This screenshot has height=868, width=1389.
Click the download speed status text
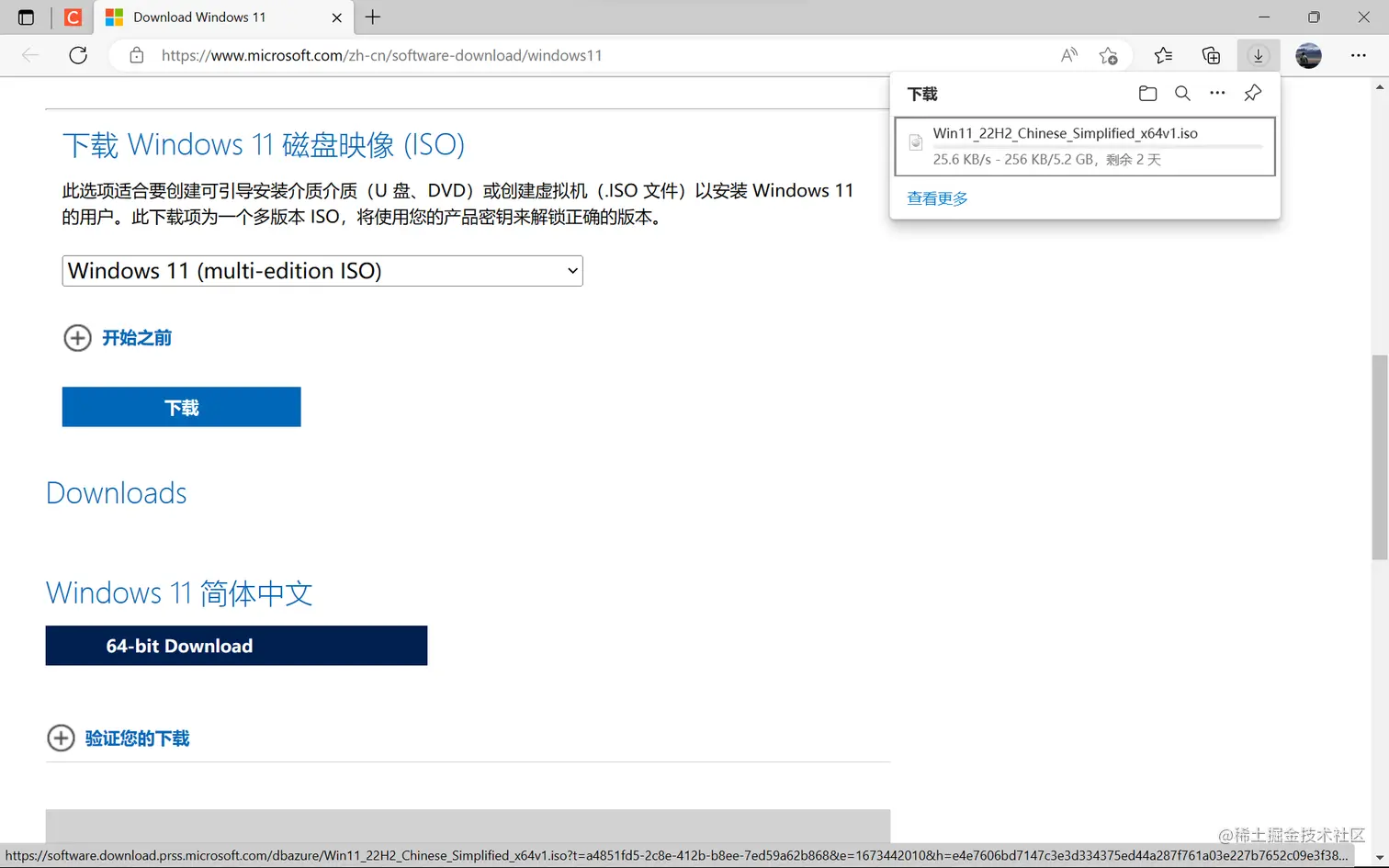1047,160
